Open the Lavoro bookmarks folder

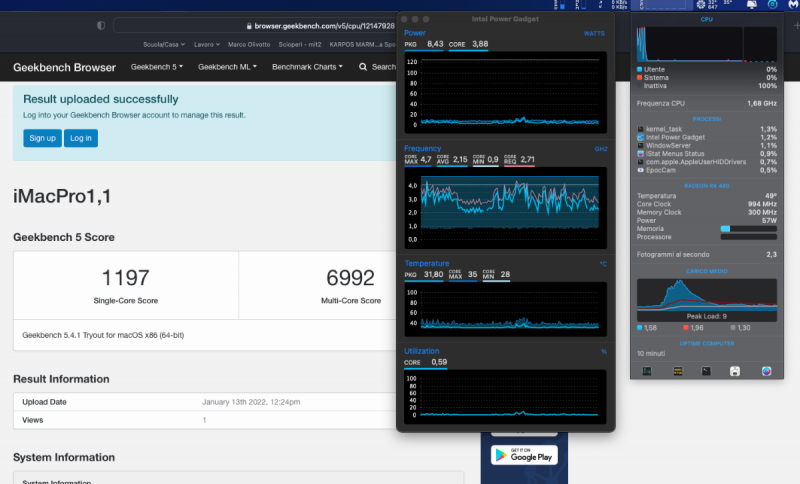click(x=207, y=45)
